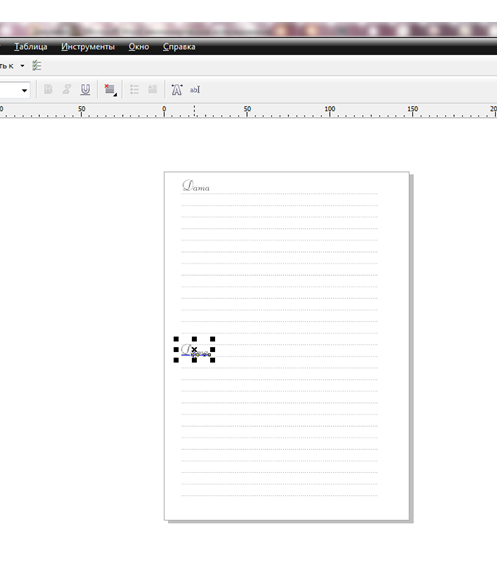Image resolution: width=497 pixels, height=572 pixels.
Task: Open the Окно menu
Action: tap(139, 47)
